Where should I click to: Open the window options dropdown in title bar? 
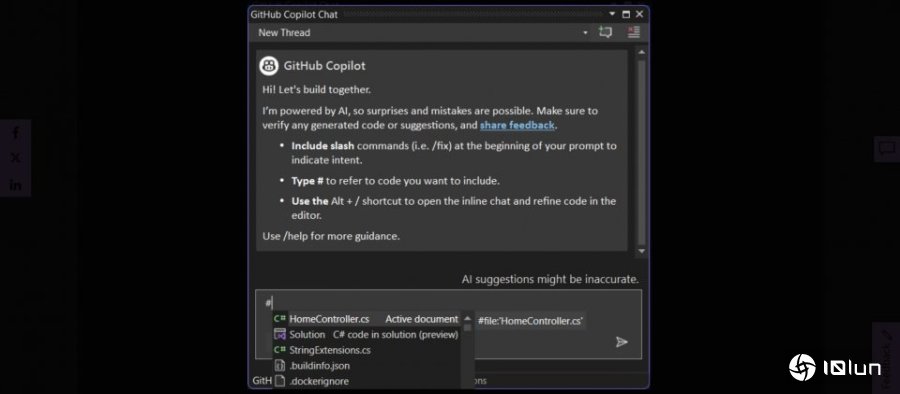click(612, 14)
